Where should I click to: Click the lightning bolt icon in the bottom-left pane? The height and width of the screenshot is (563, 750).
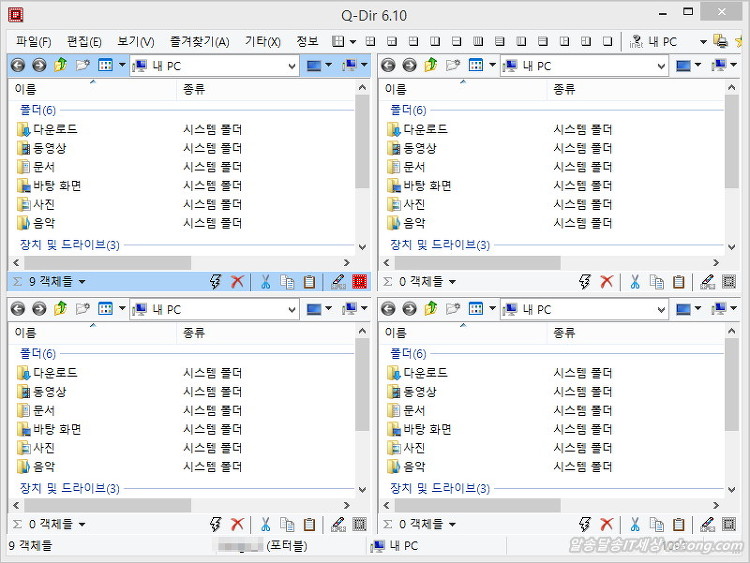(x=215, y=524)
